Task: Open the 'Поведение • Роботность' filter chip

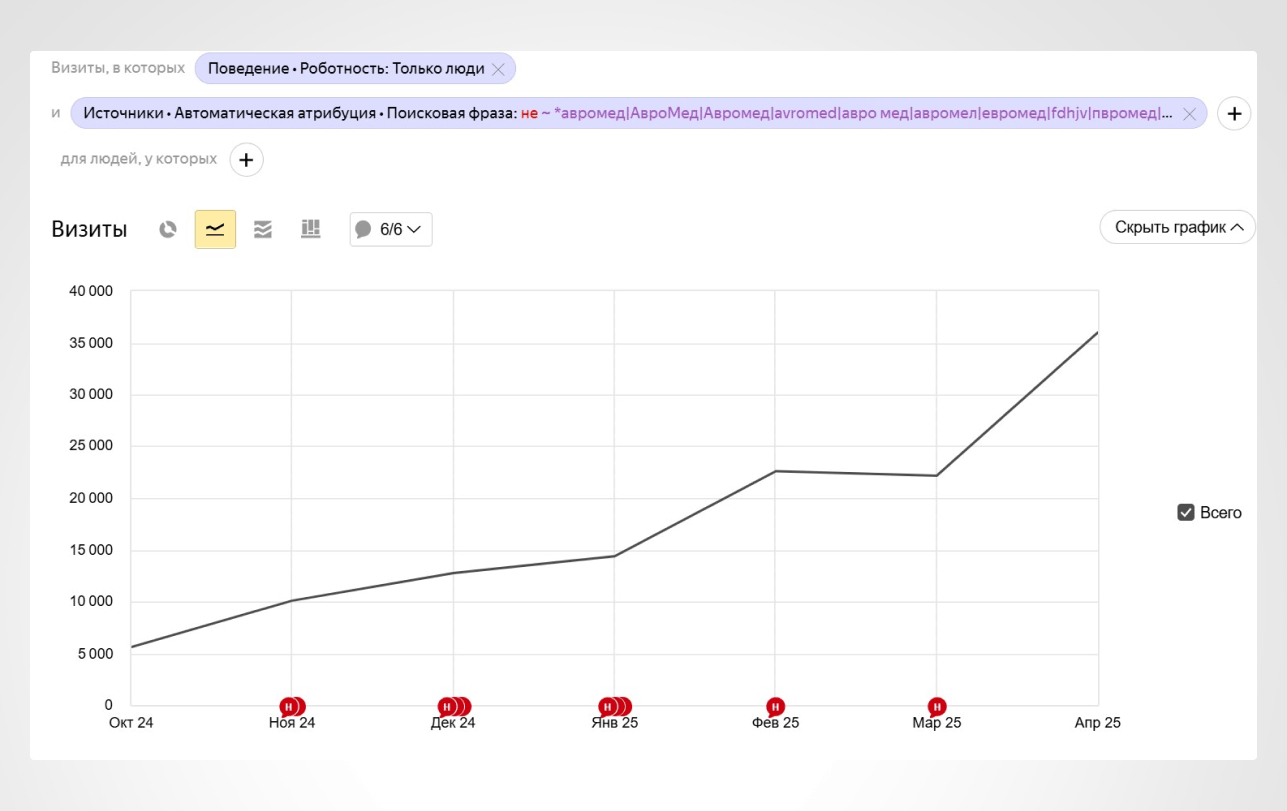Action: pyautogui.click(x=346, y=69)
